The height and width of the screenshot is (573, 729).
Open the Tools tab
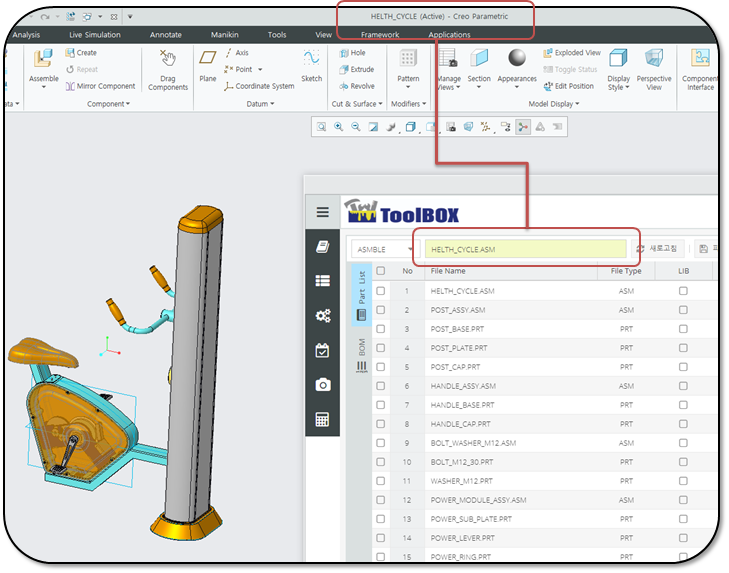click(277, 35)
